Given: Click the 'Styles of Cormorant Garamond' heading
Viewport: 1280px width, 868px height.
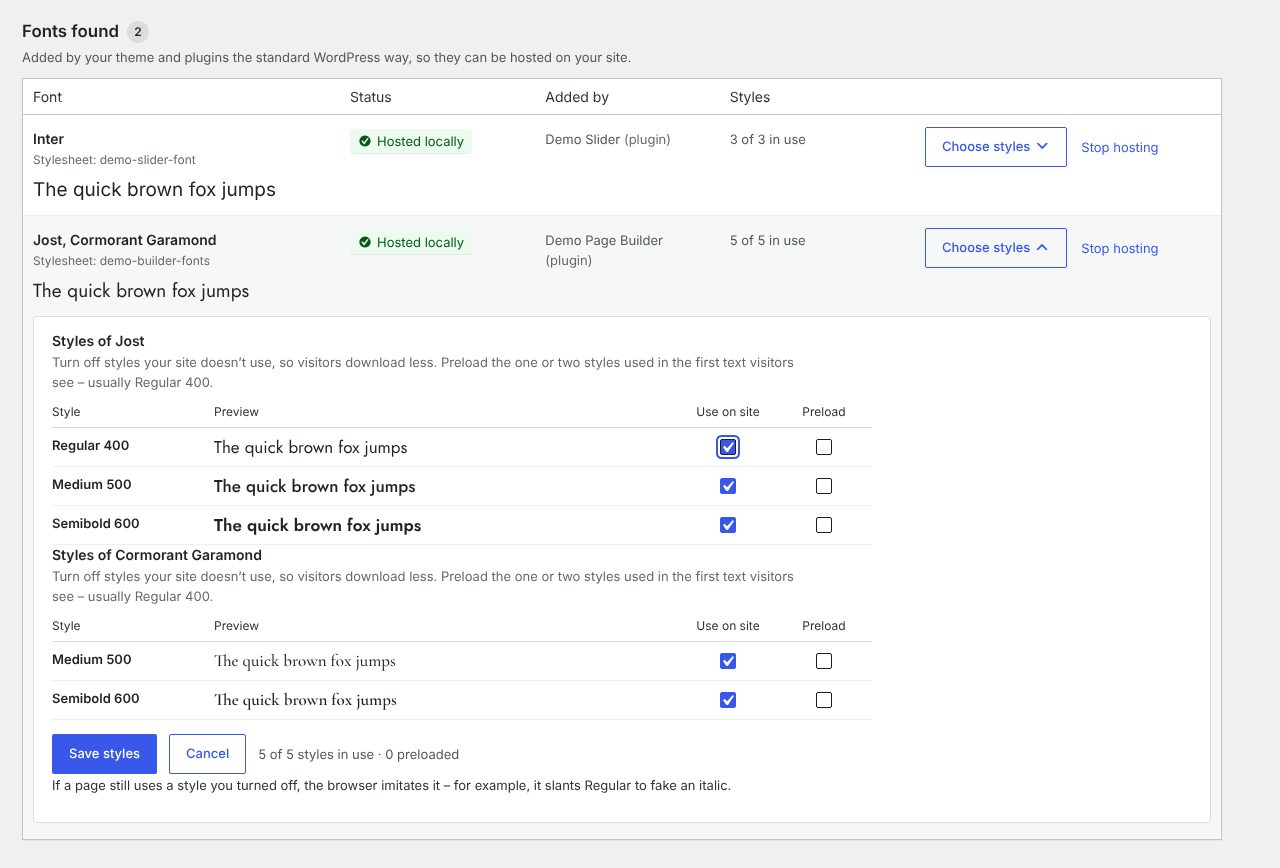Looking at the screenshot, I should tap(157, 555).
